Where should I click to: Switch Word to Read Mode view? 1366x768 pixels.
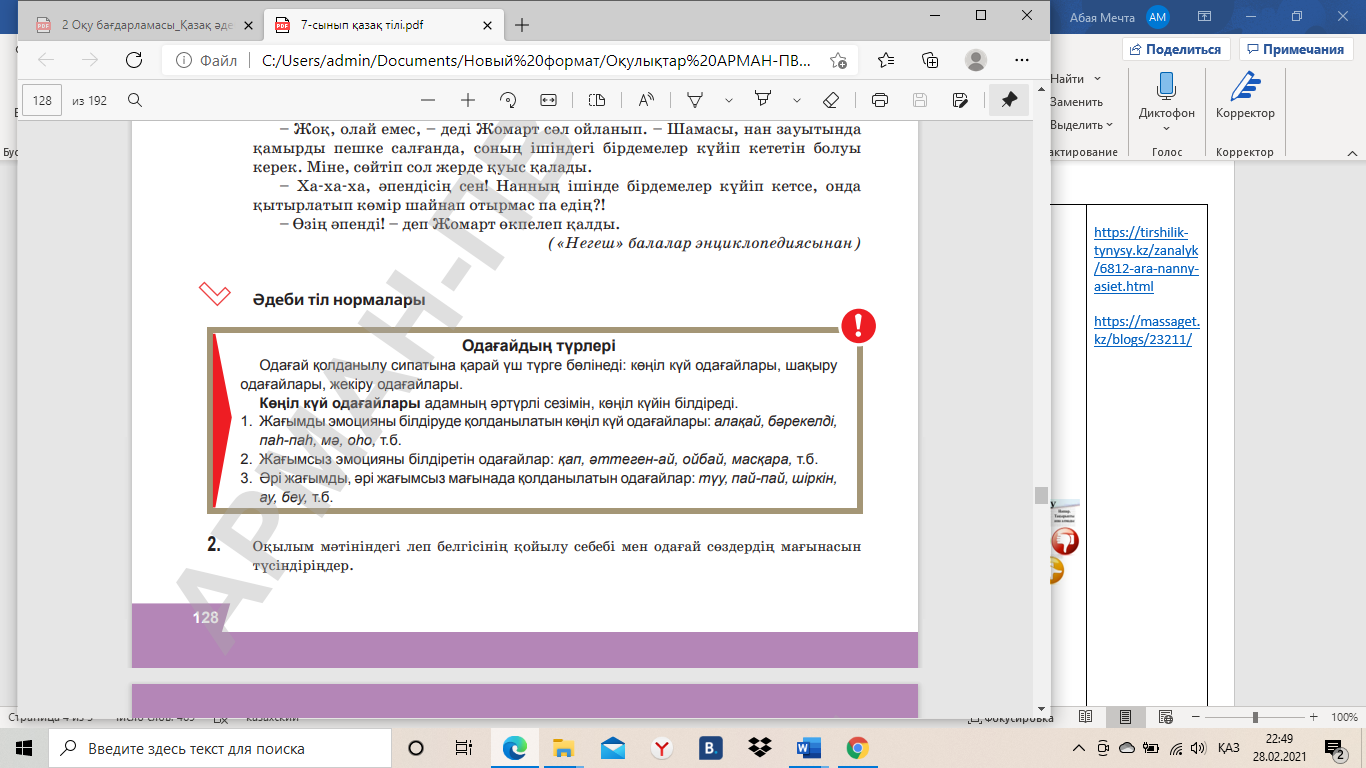click(x=1087, y=717)
